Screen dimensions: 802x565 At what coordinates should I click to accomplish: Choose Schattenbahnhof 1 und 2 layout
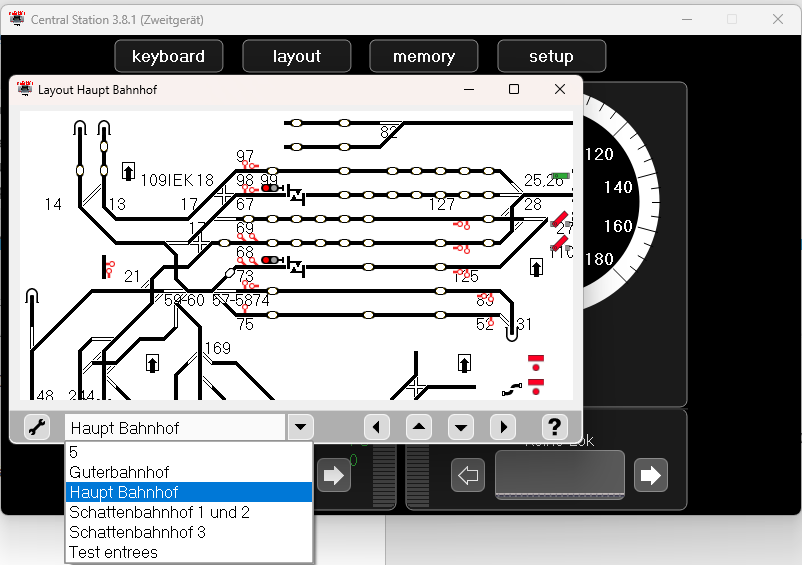coord(159,512)
